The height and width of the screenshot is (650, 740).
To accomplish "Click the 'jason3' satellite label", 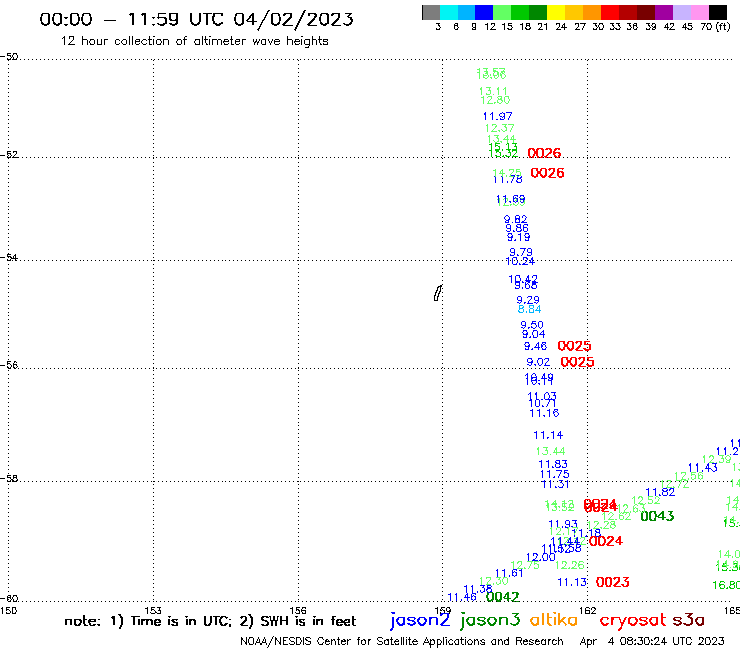I will click(490, 620).
